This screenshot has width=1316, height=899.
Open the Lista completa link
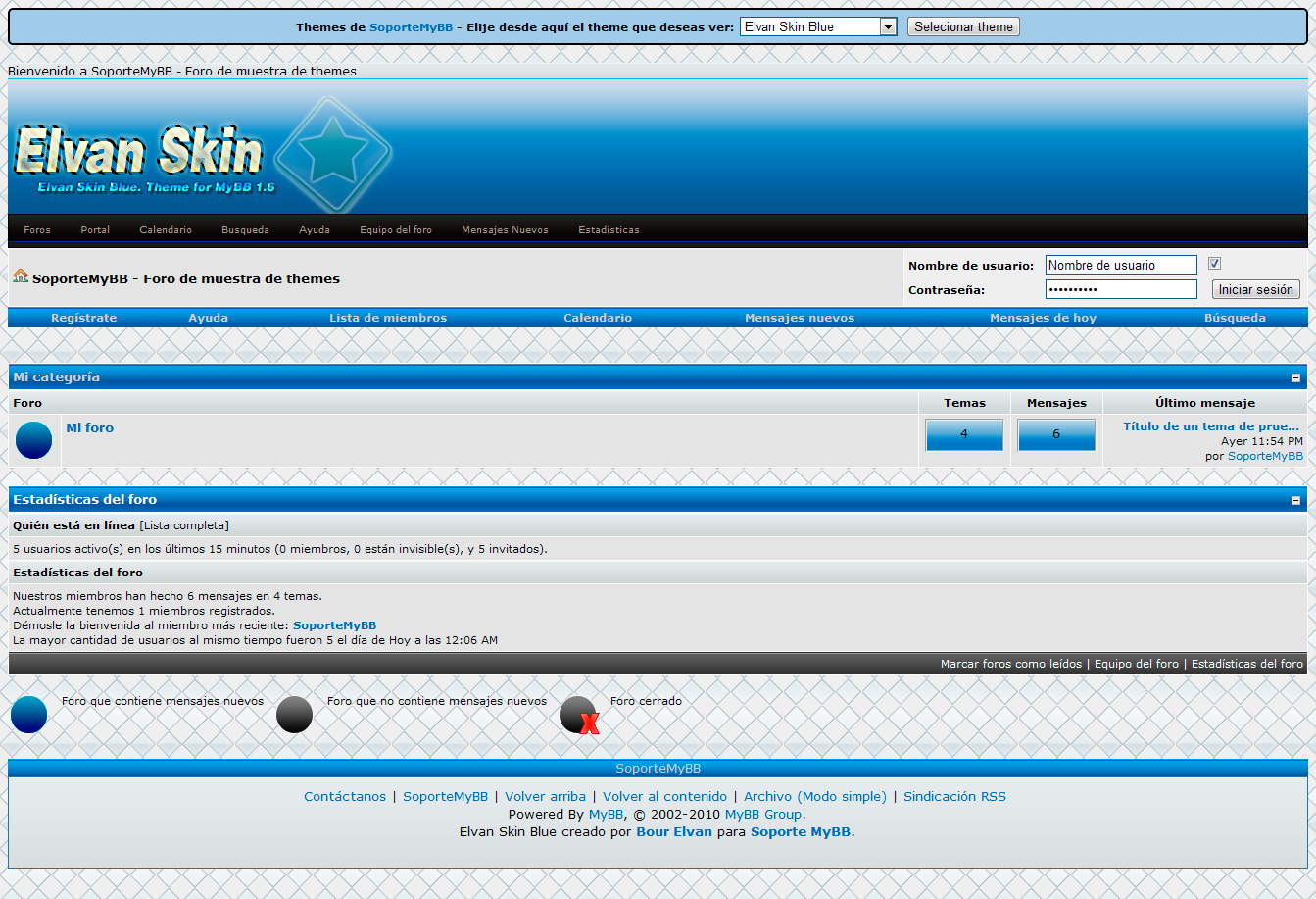pyautogui.click(x=184, y=525)
